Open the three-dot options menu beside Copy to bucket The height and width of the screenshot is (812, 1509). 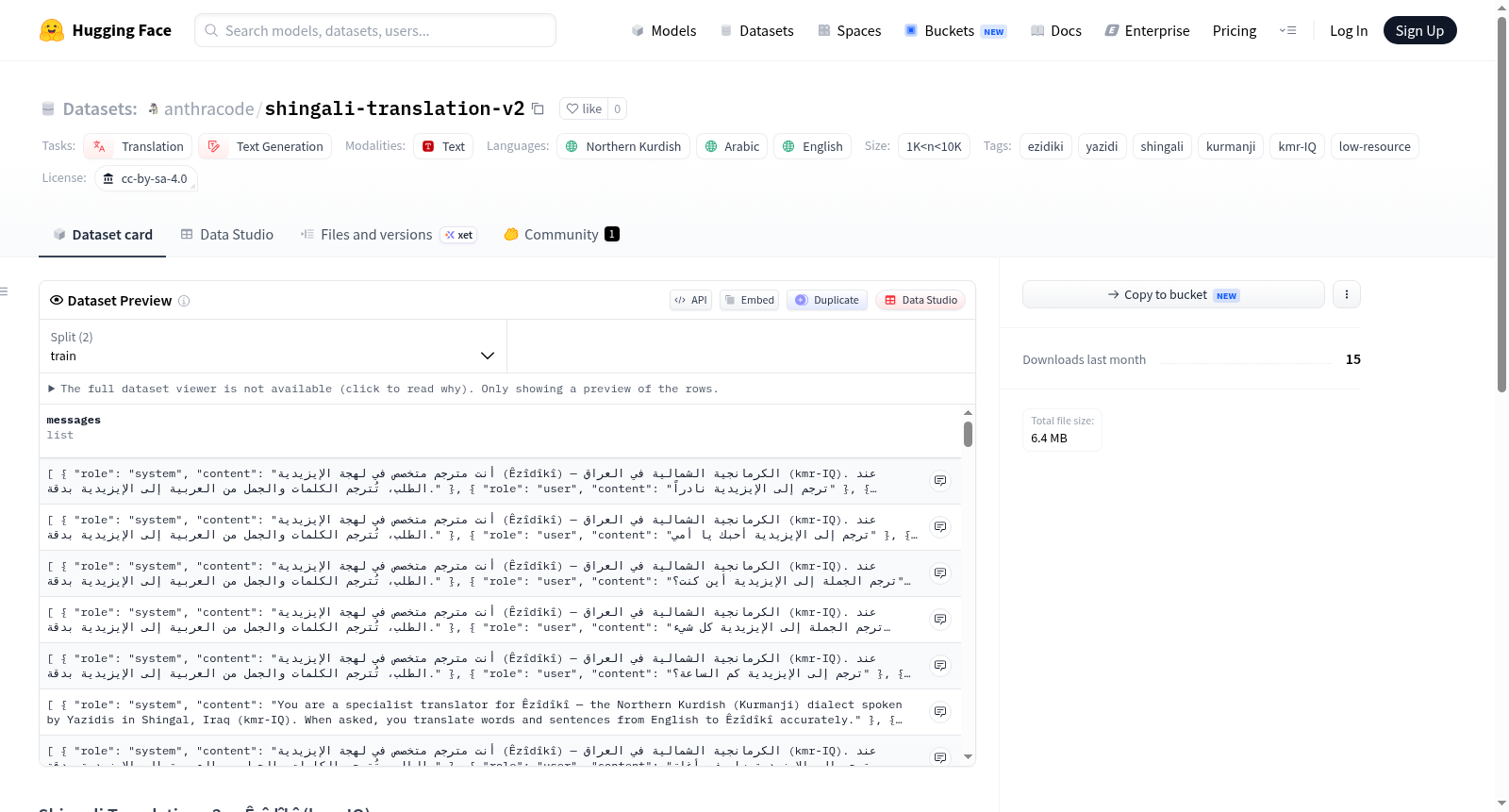(1347, 294)
